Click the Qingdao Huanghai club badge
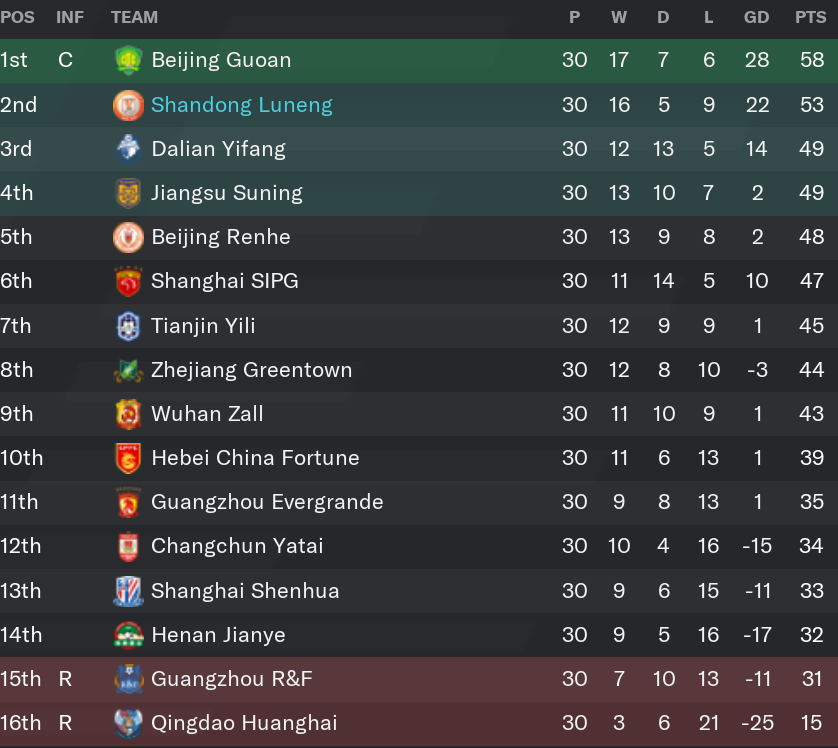 click(128, 723)
